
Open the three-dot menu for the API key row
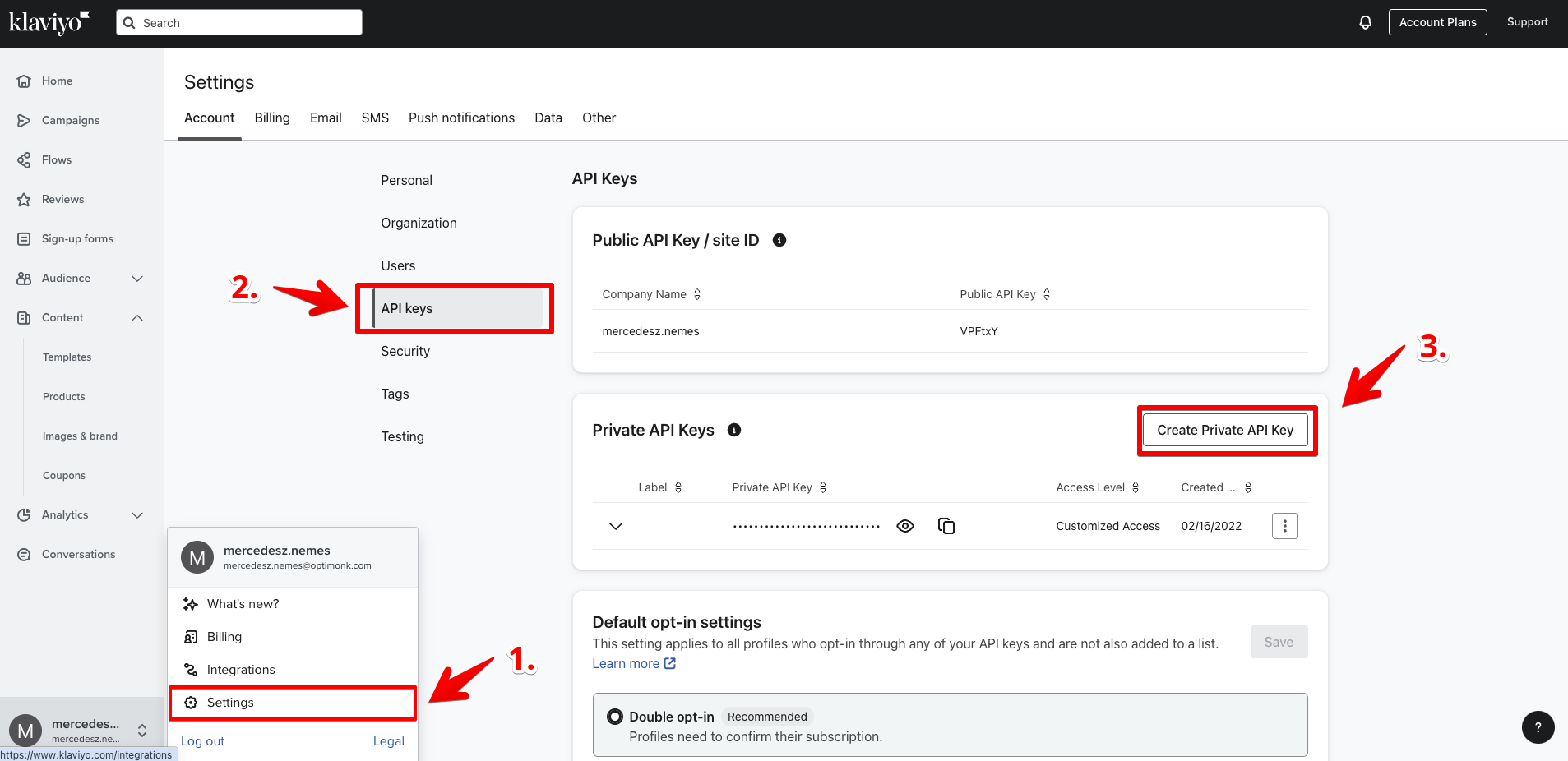pyautogui.click(x=1285, y=526)
